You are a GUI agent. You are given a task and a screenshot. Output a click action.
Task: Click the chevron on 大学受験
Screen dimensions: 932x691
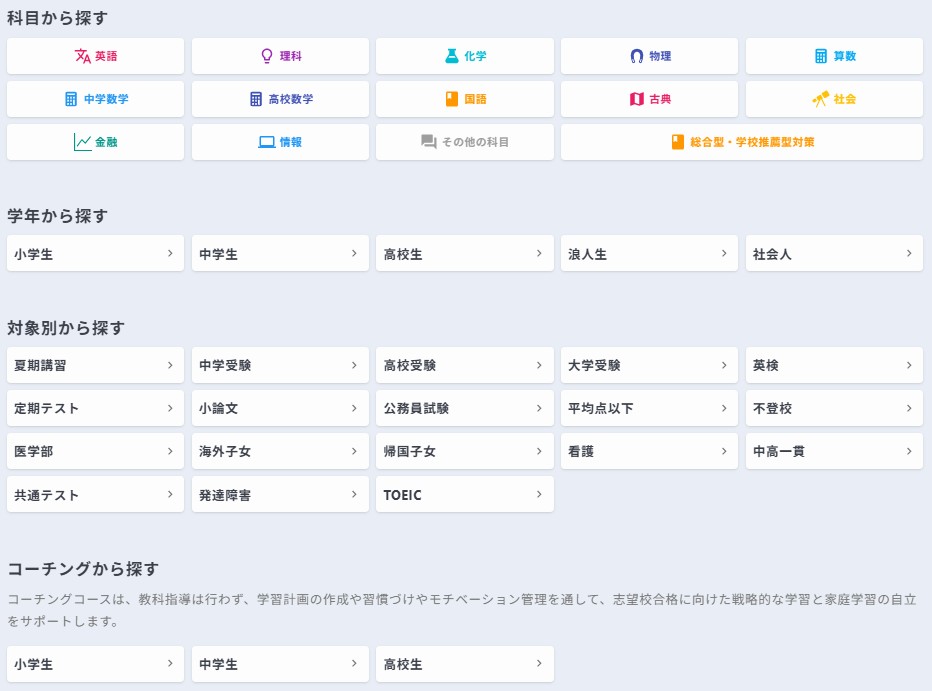tap(724, 365)
